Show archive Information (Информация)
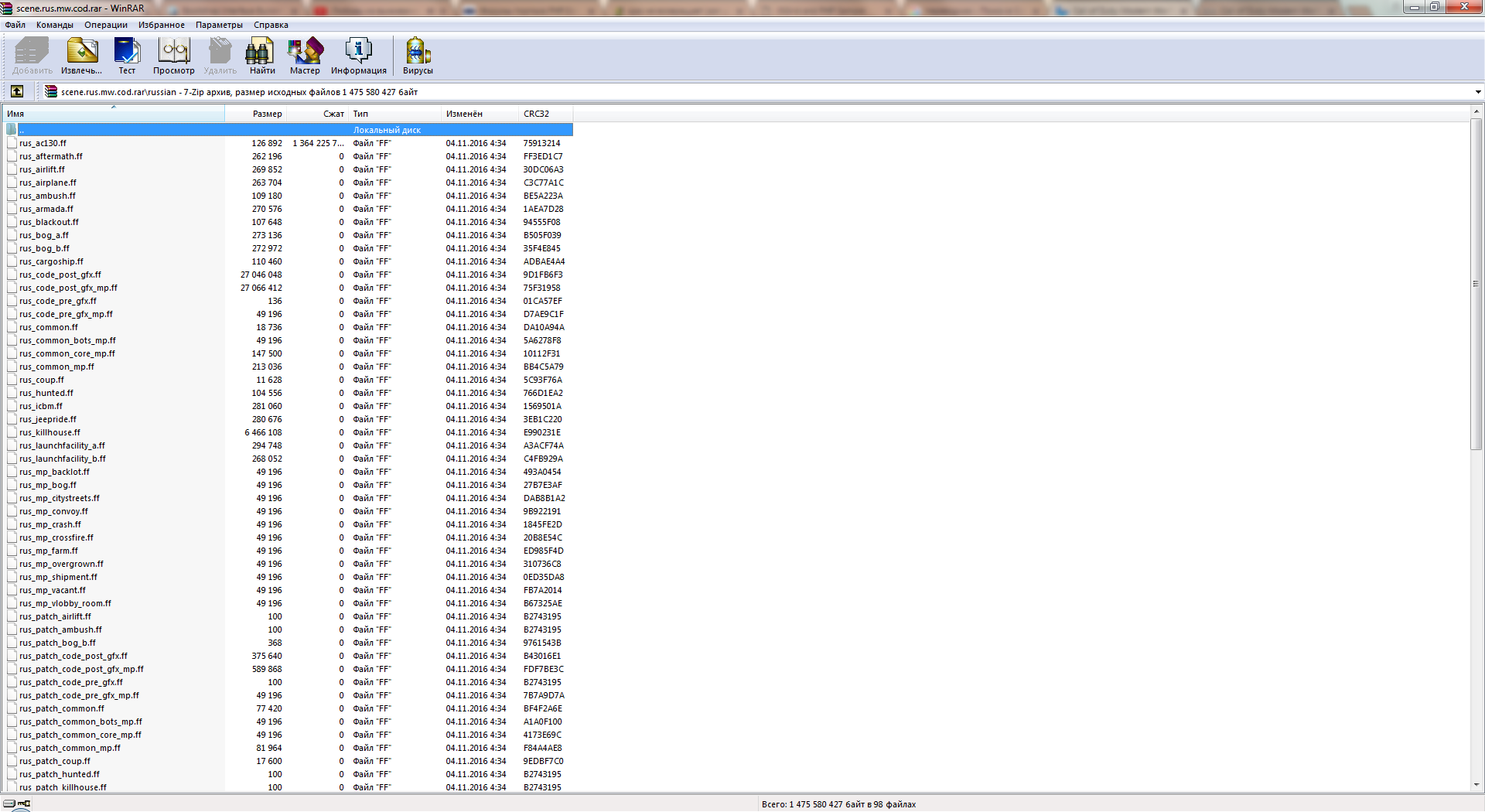 [359, 56]
